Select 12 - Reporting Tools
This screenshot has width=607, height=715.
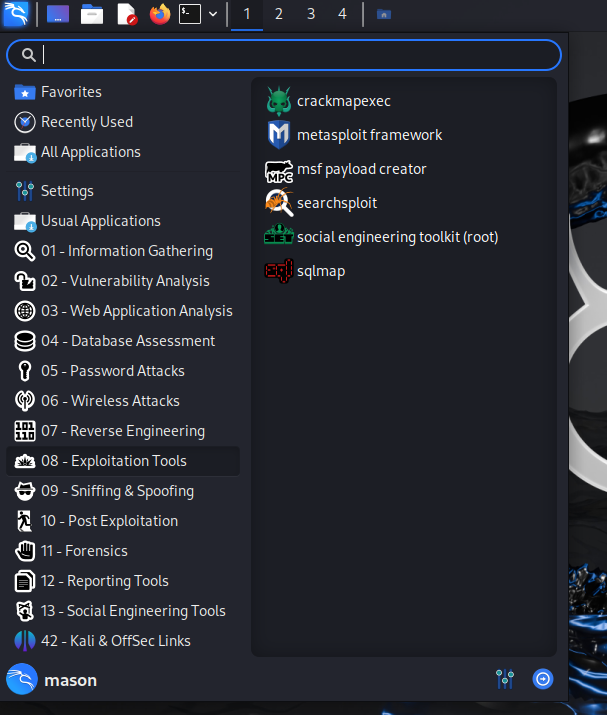(x=123, y=581)
